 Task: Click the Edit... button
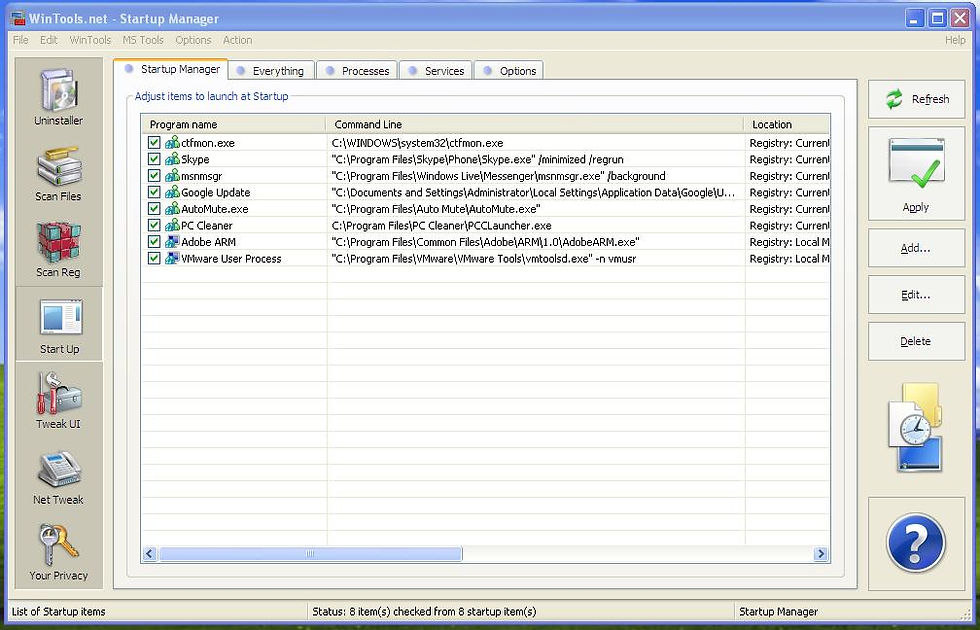point(916,295)
